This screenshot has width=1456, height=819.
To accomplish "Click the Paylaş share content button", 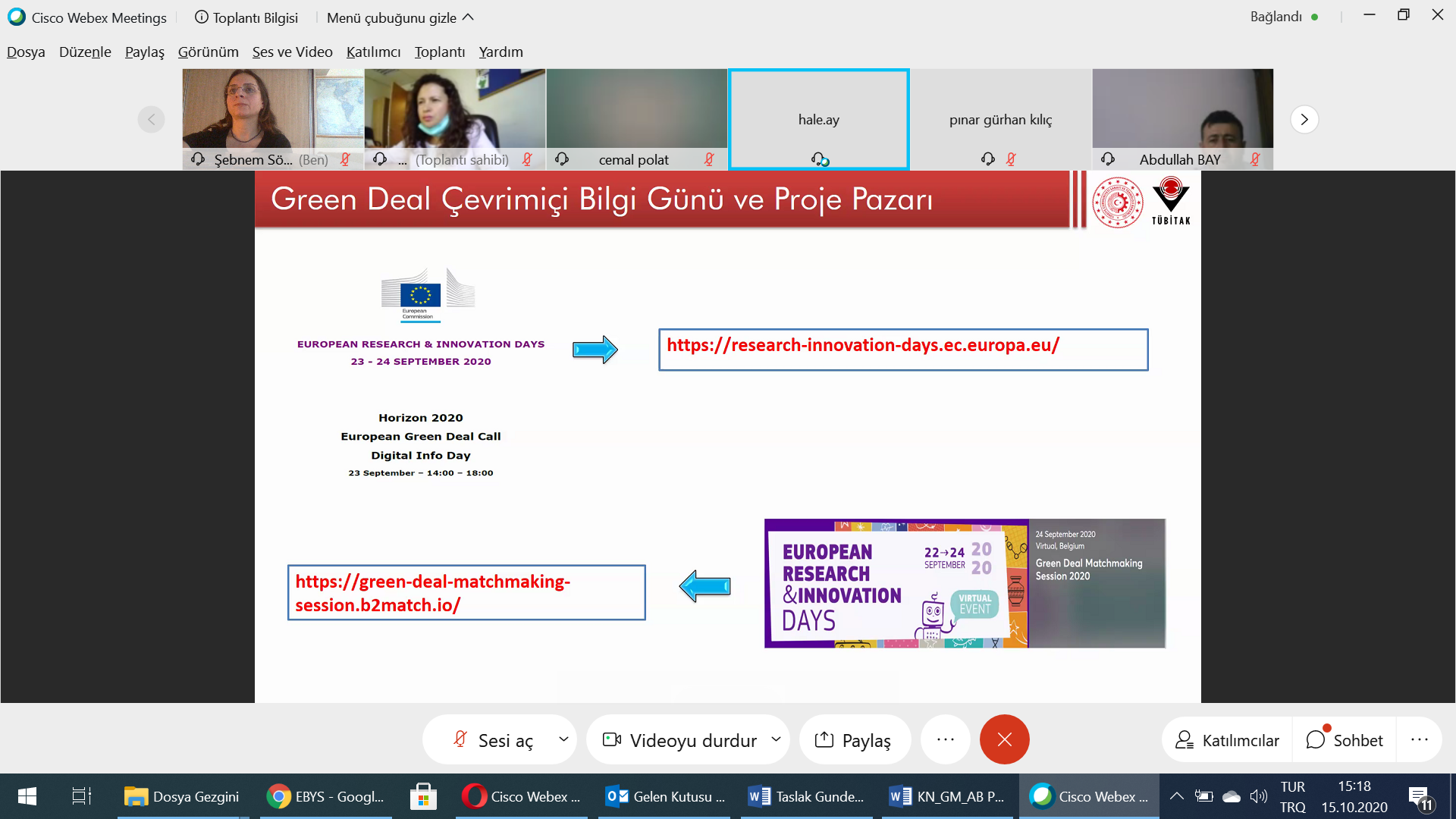I will pyautogui.click(x=854, y=740).
